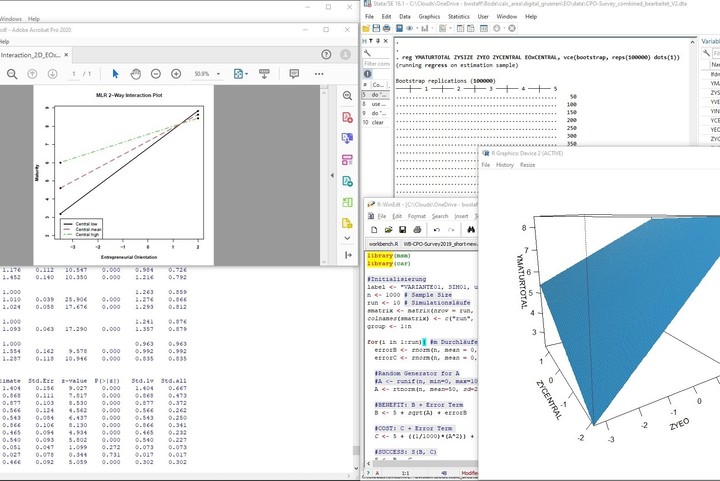
Task: Open Acrobat account profile icon
Action: (x=345, y=55)
